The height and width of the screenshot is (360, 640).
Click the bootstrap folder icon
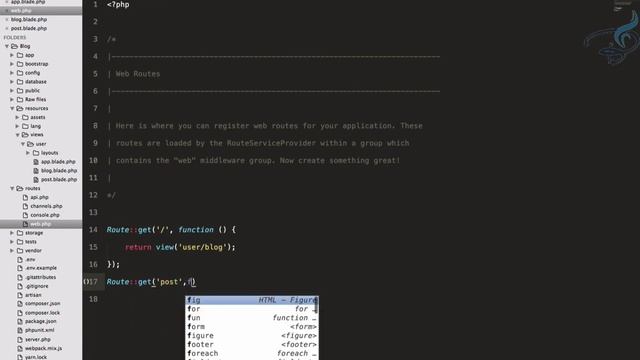click(x=20, y=64)
